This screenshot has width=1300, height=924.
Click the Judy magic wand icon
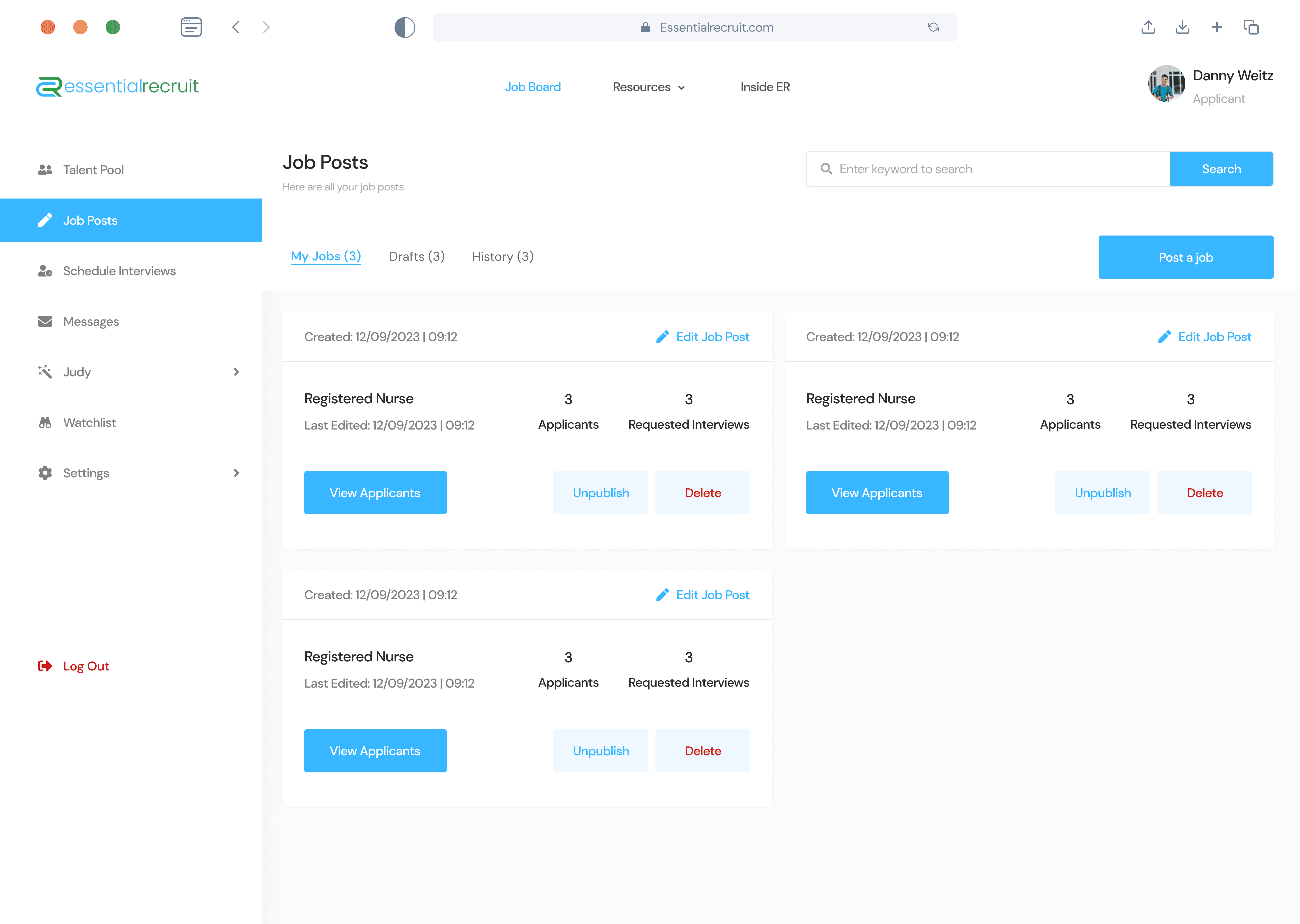point(45,372)
